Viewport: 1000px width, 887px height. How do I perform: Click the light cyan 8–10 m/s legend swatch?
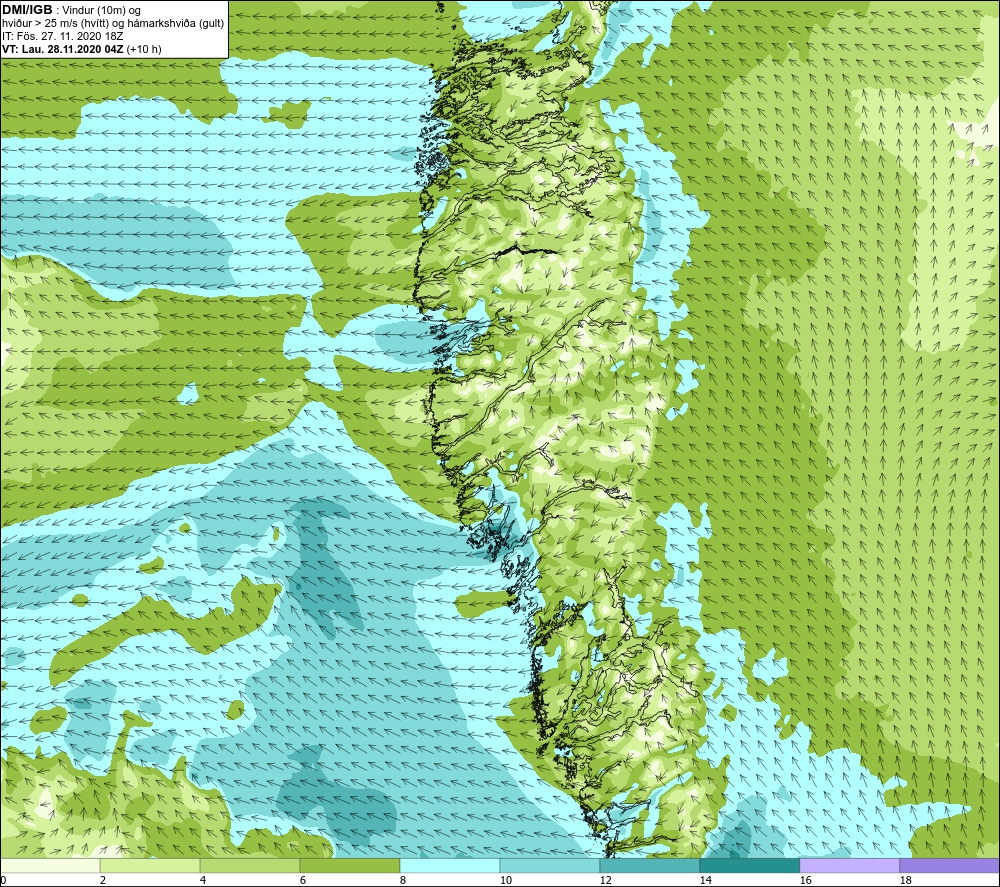point(450,865)
